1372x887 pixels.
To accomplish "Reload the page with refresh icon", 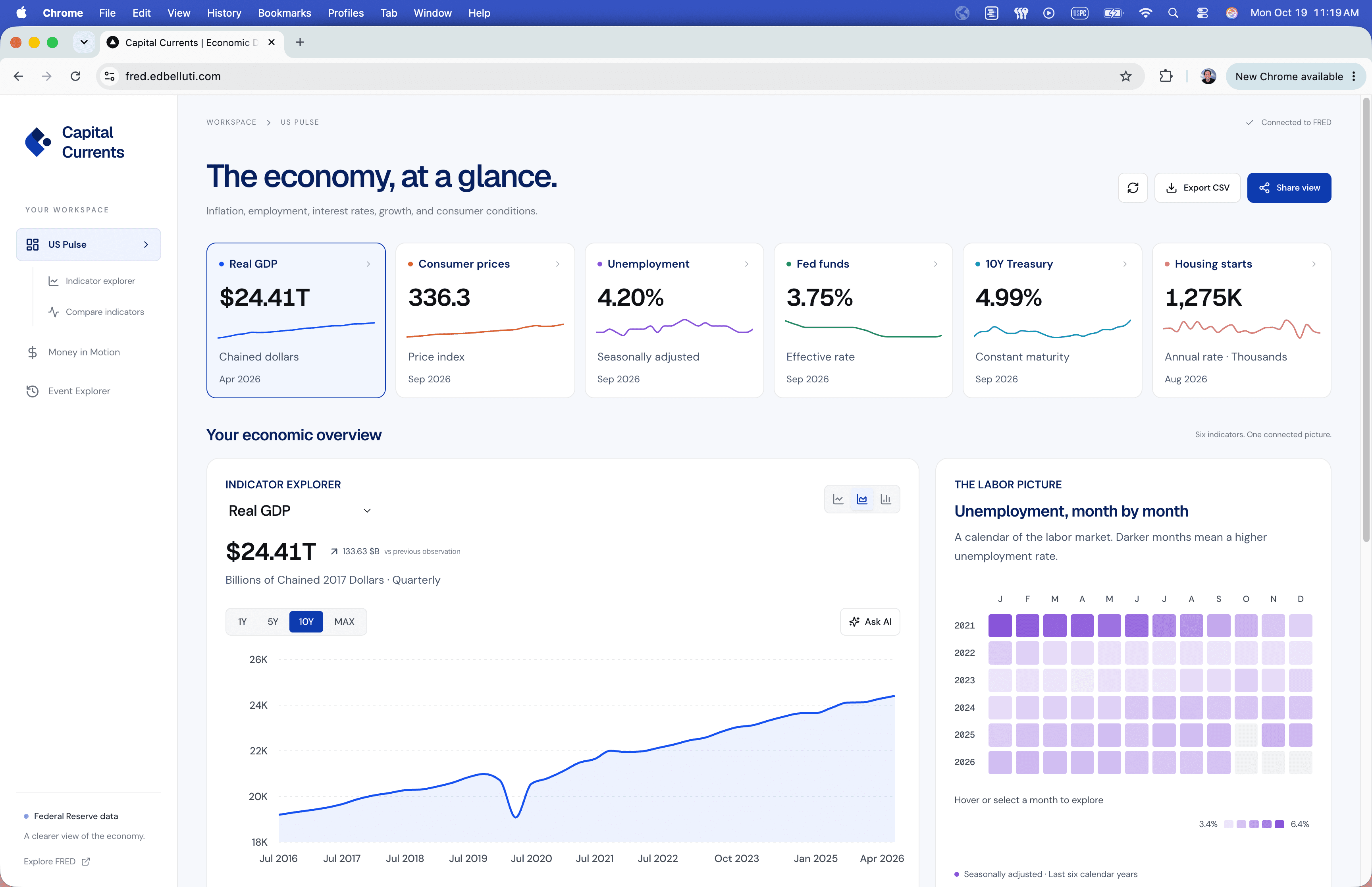I will (75, 76).
